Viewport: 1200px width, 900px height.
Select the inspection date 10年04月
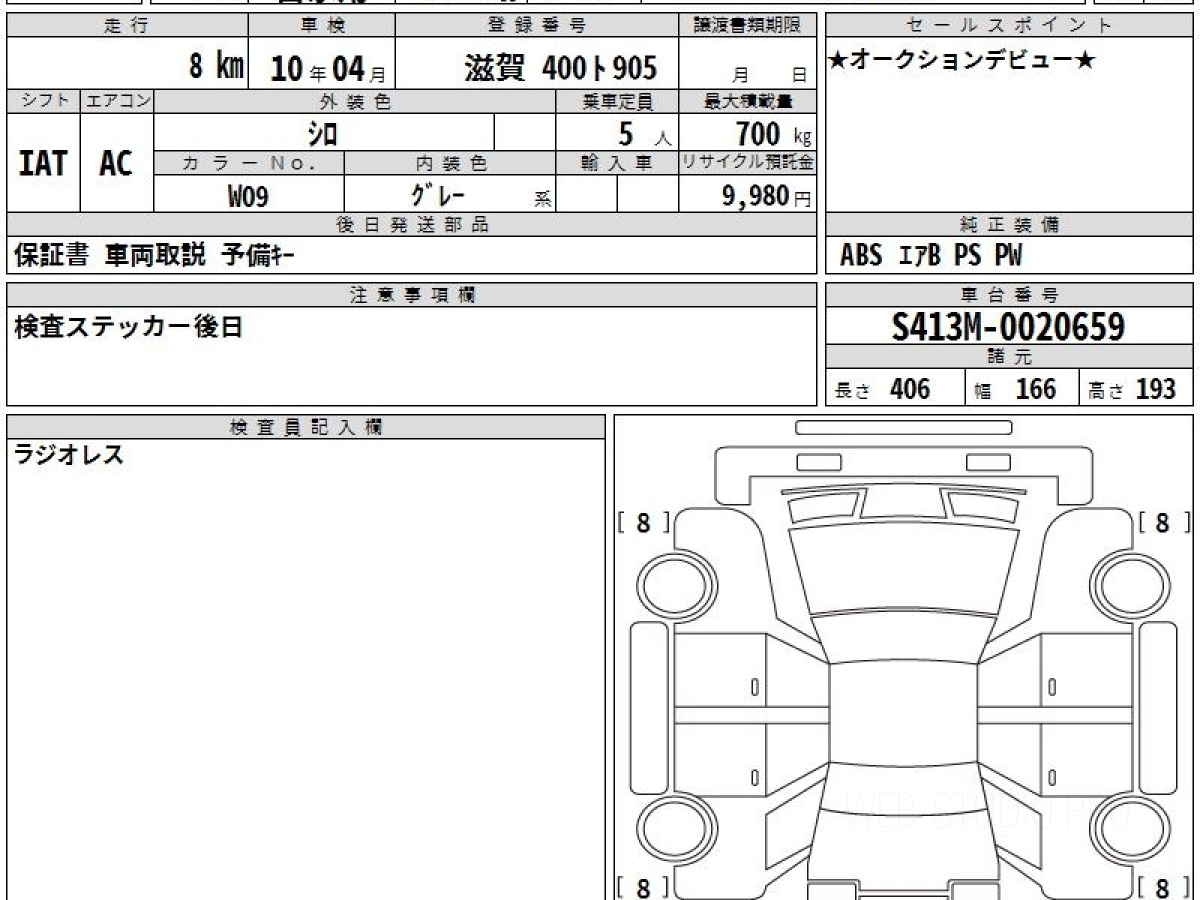click(328, 68)
